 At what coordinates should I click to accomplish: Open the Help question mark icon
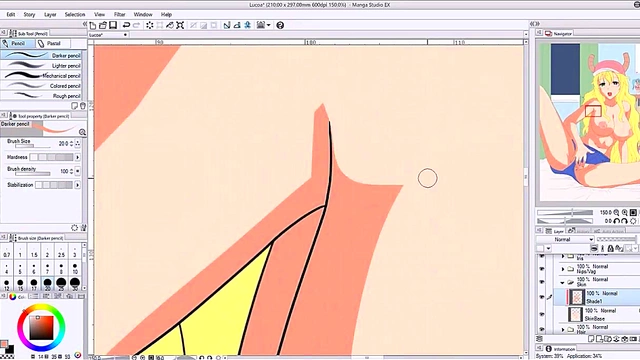(x=280, y=25)
